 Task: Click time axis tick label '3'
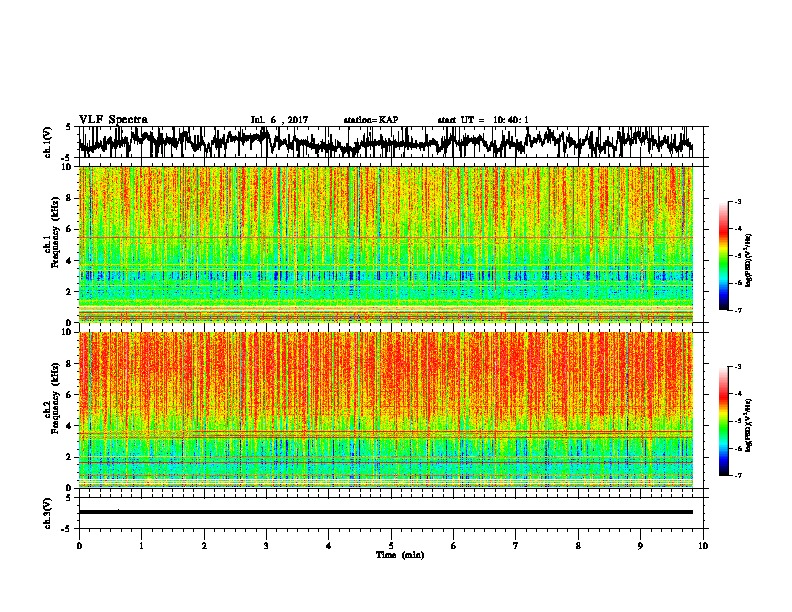tap(266, 546)
